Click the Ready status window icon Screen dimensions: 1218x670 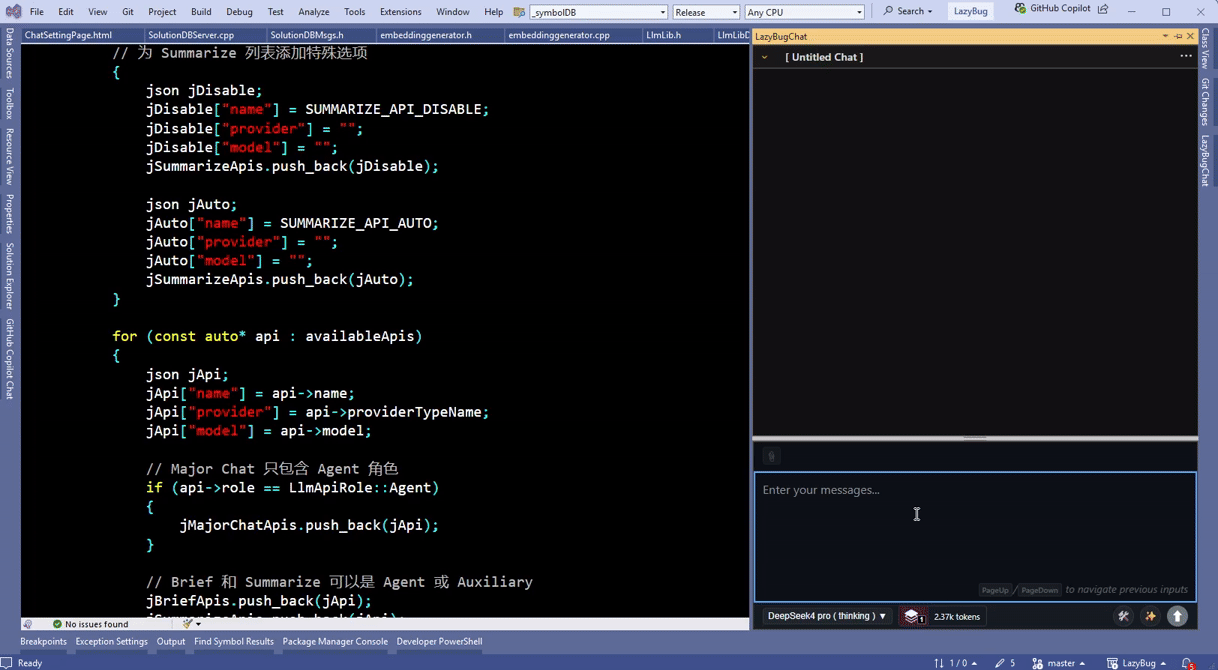pyautogui.click(x=7, y=663)
